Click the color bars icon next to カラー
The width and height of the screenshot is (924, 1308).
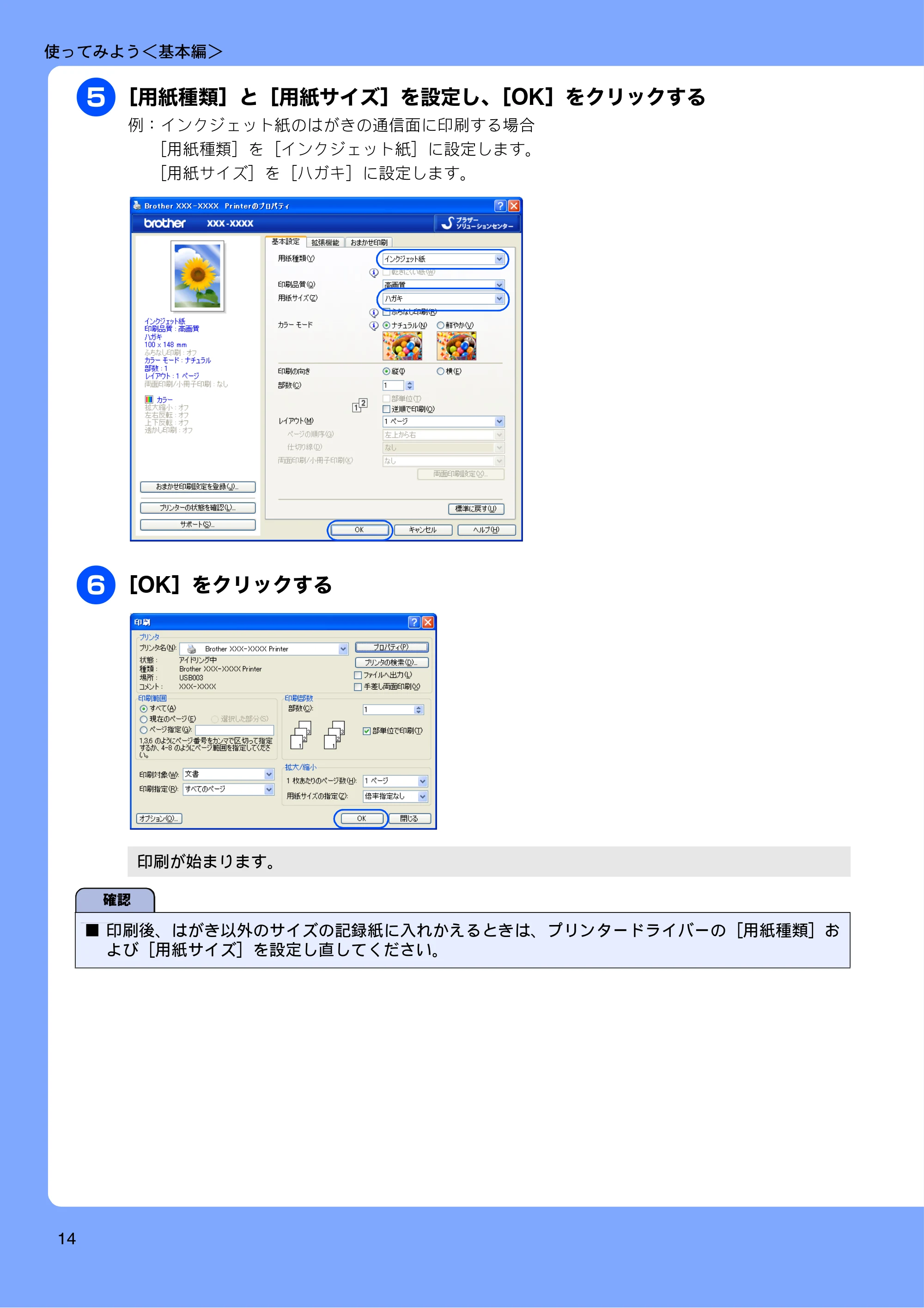click(x=149, y=400)
